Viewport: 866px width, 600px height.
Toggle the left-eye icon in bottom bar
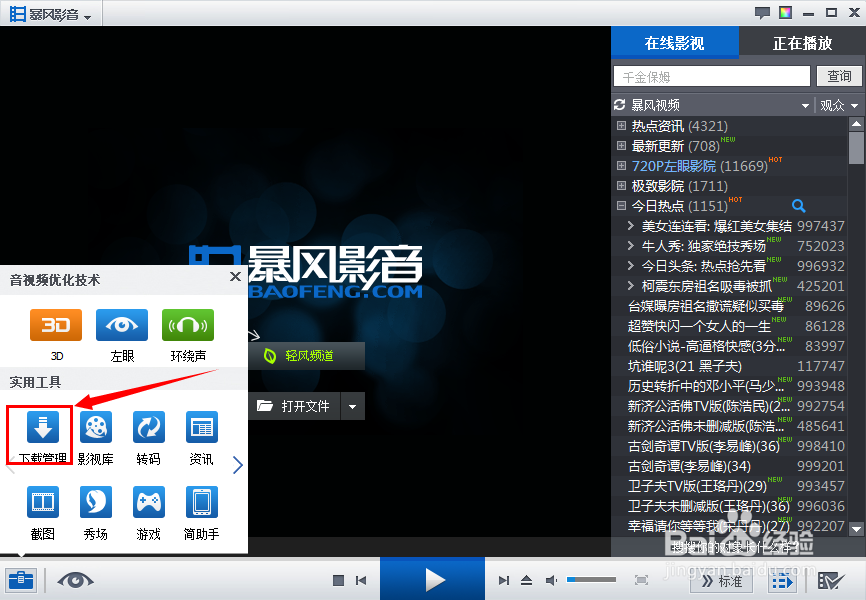pyautogui.click(x=75, y=580)
